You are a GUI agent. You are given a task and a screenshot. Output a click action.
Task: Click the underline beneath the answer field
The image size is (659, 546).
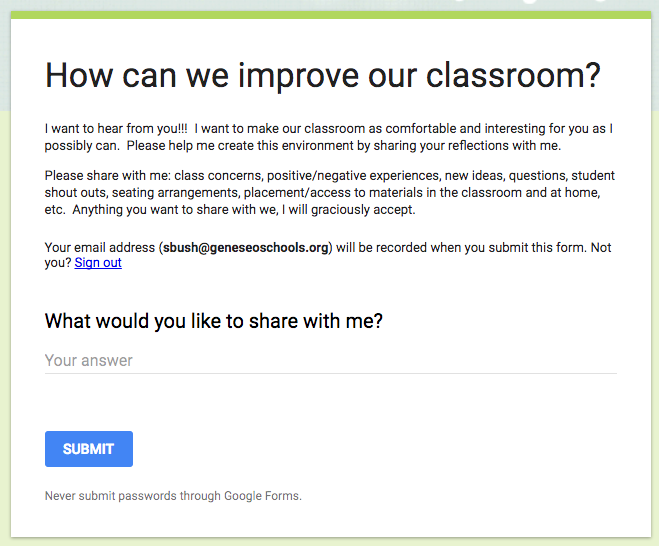330,374
